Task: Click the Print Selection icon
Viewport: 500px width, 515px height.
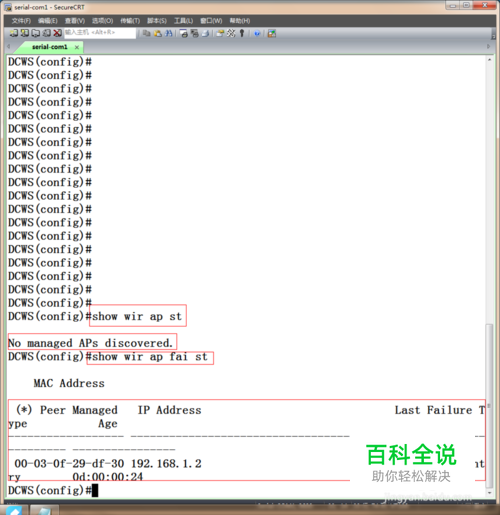Action: point(195,33)
